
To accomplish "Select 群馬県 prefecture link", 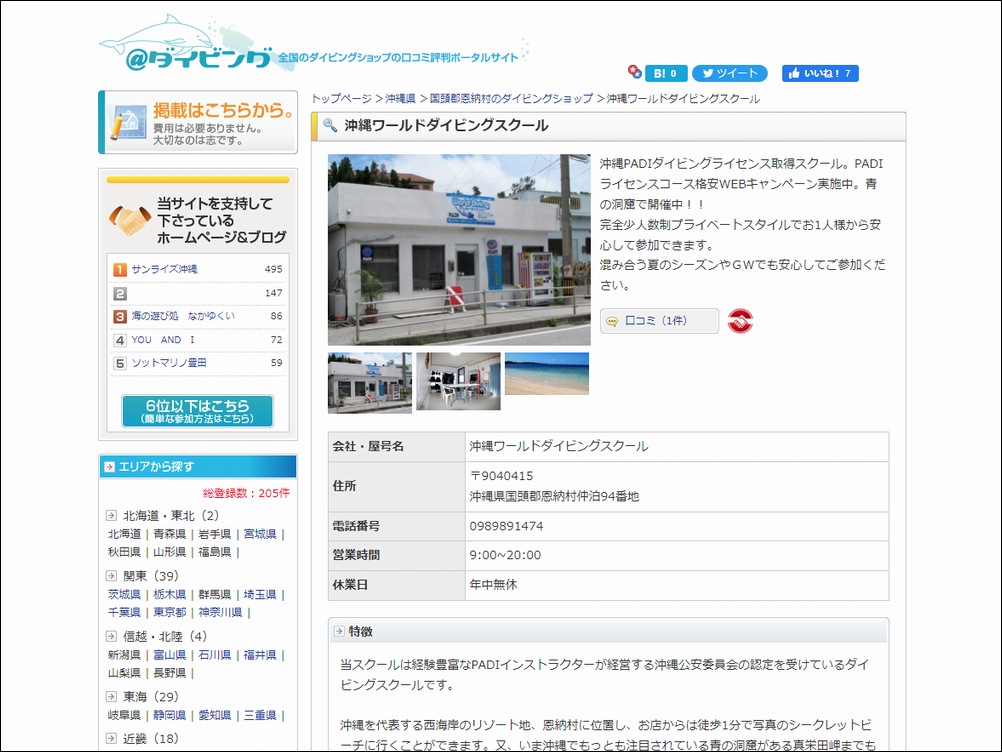I will [x=215, y=594].
